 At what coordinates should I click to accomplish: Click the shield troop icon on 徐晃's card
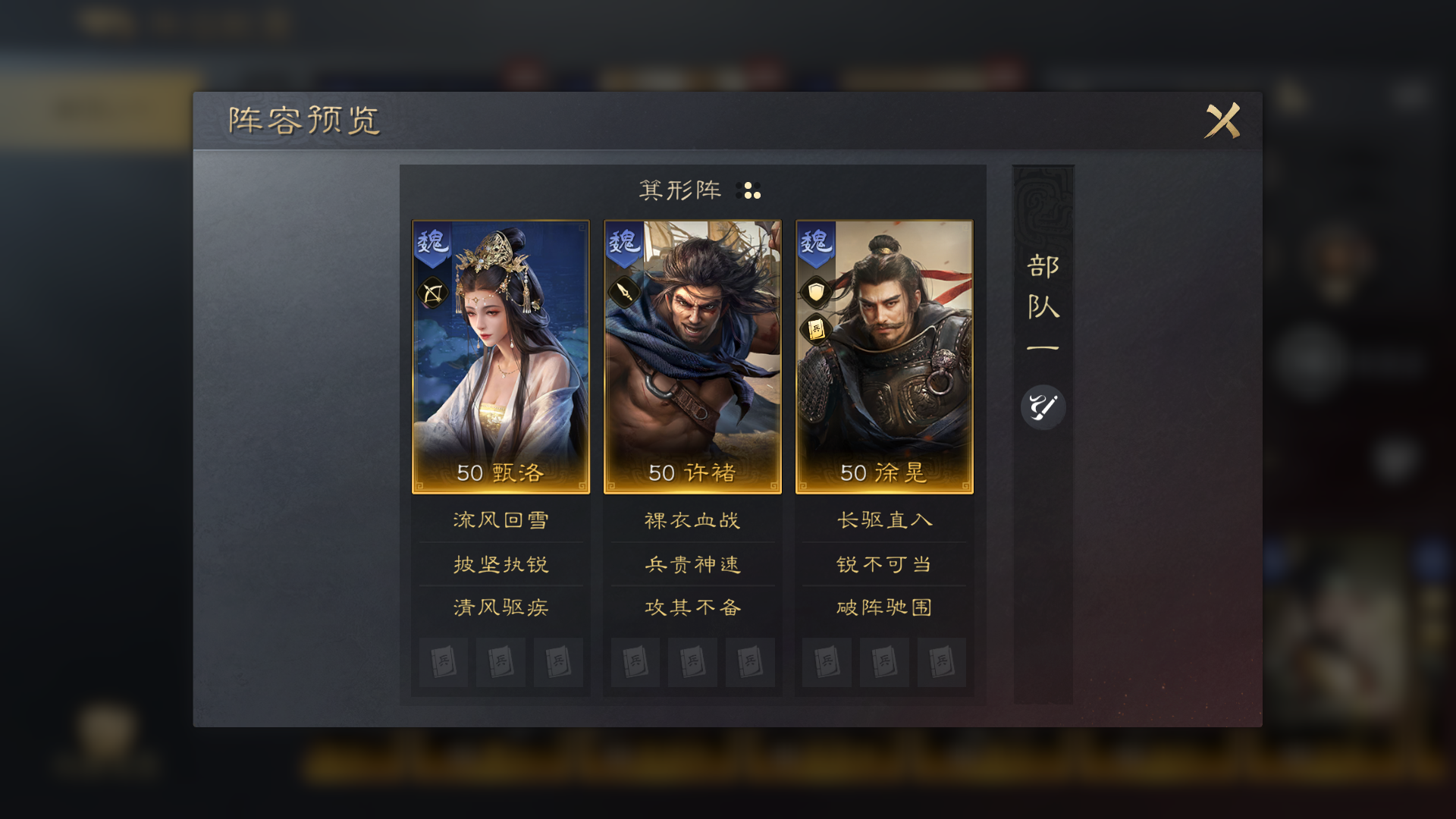pyautogui.click(x=816, y=291)
